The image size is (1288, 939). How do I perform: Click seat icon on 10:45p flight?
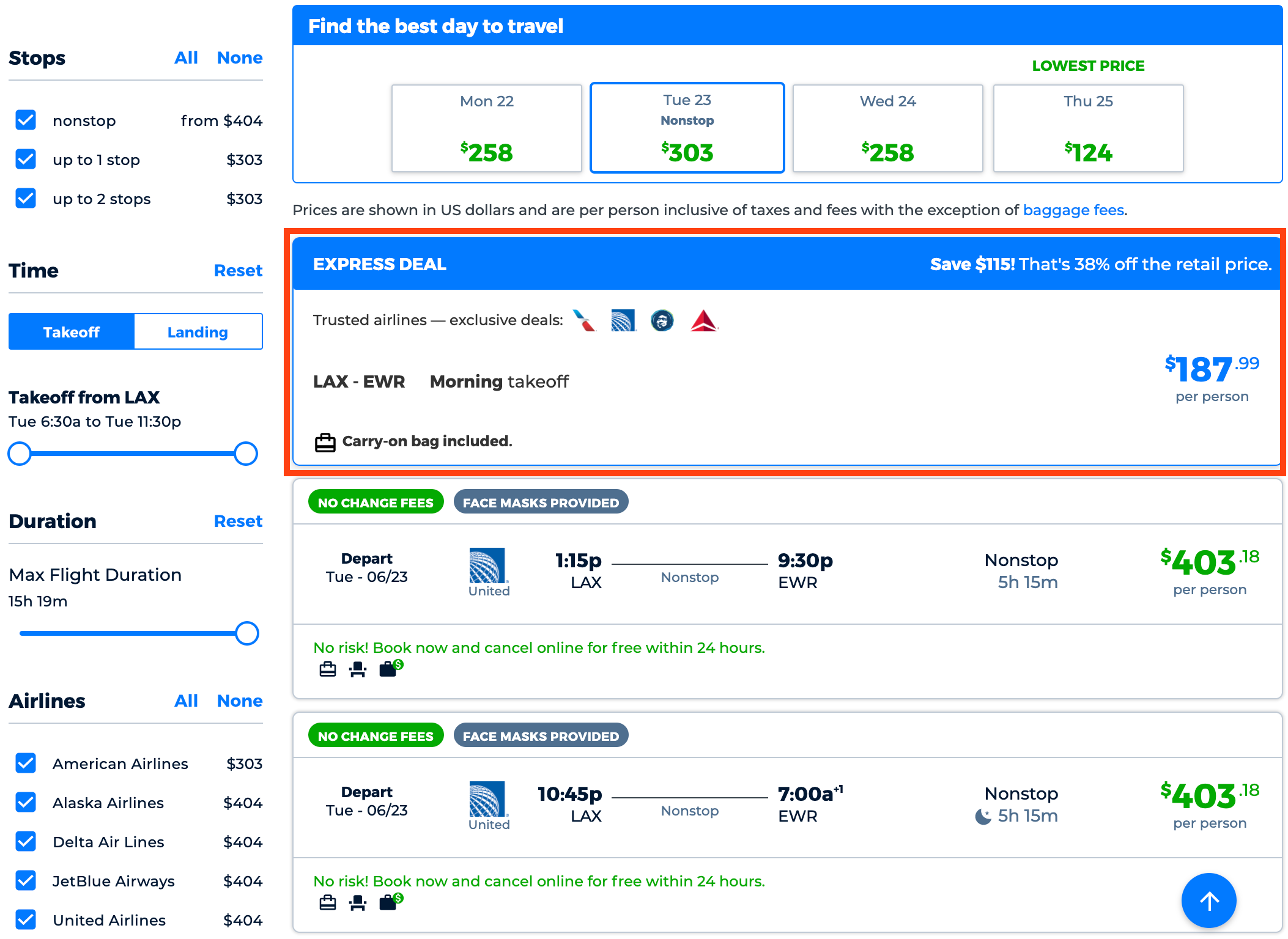(x=358, y=903)
